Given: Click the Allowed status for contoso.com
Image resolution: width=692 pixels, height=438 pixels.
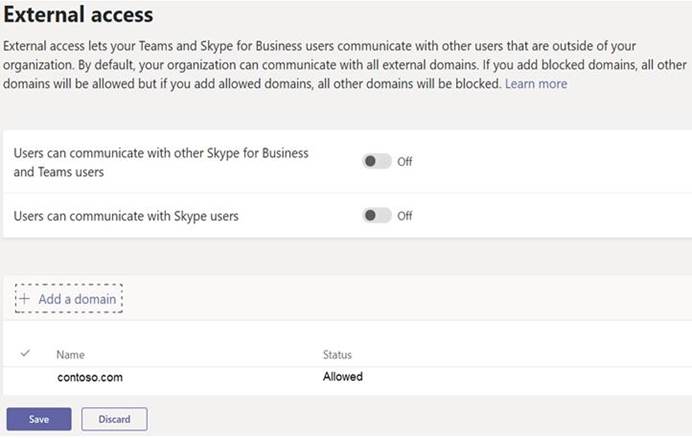Looking at the screenshot, I should pos(343,377).
